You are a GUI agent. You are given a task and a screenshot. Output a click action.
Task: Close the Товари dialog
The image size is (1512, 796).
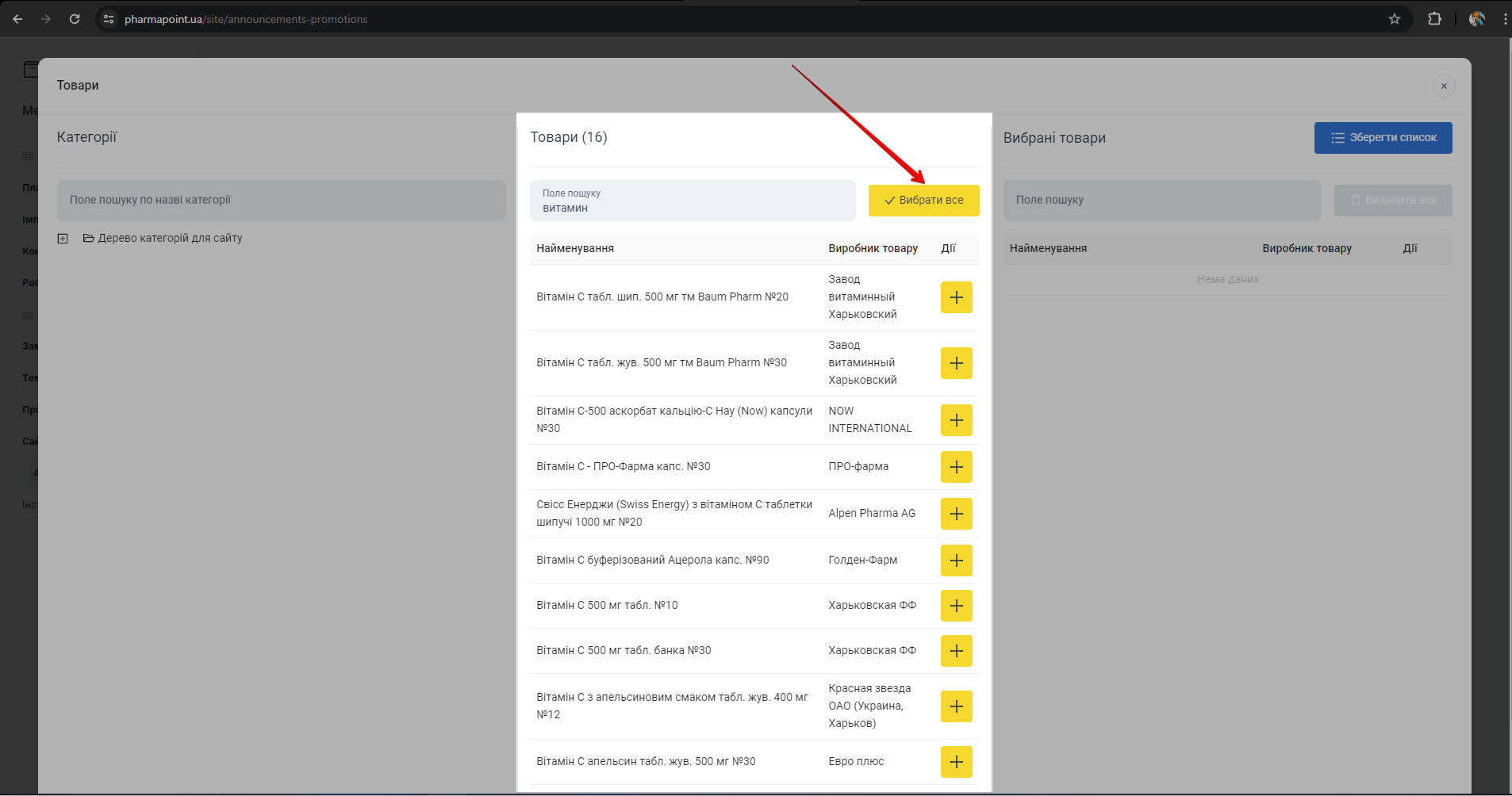1443,86
